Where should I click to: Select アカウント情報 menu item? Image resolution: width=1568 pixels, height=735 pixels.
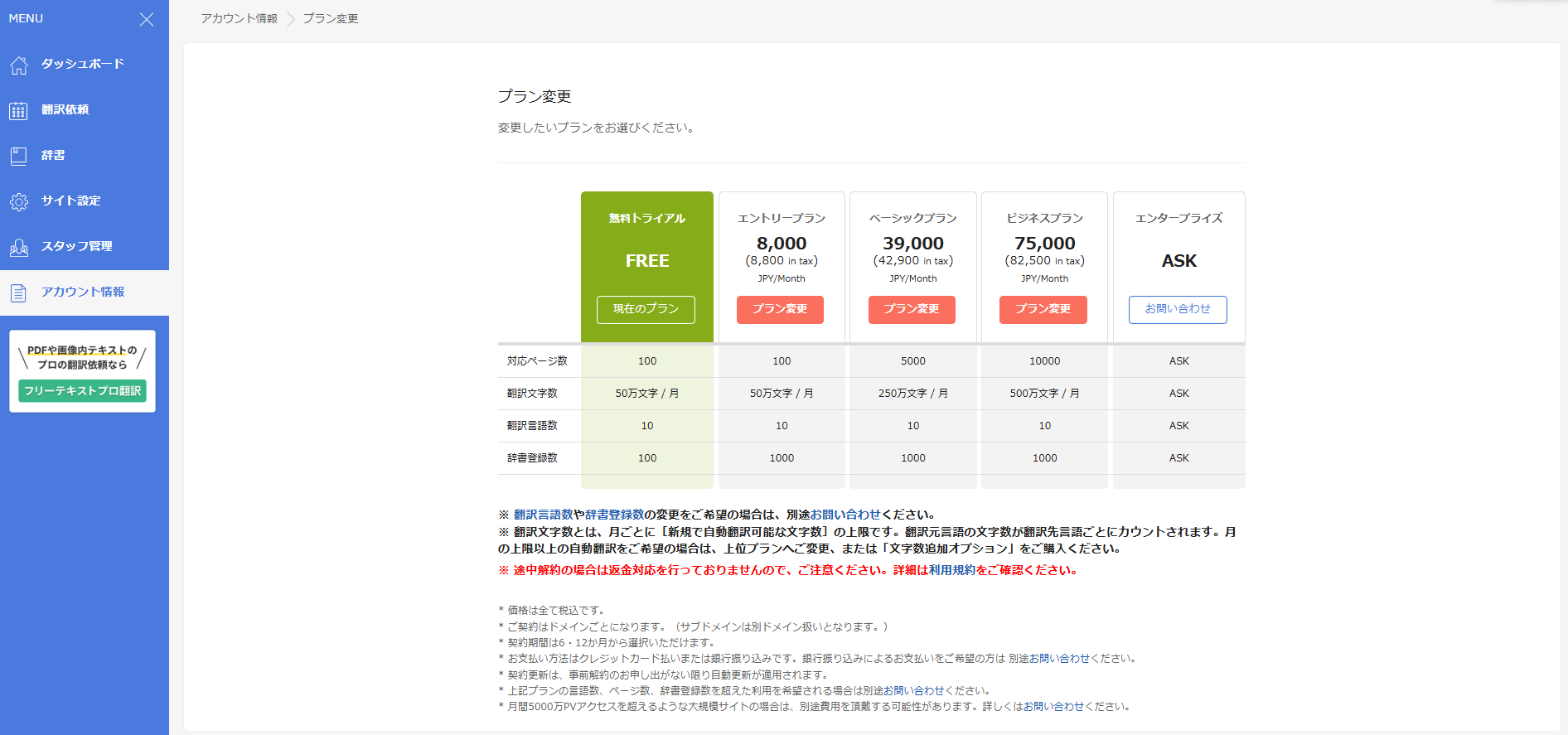85,293
